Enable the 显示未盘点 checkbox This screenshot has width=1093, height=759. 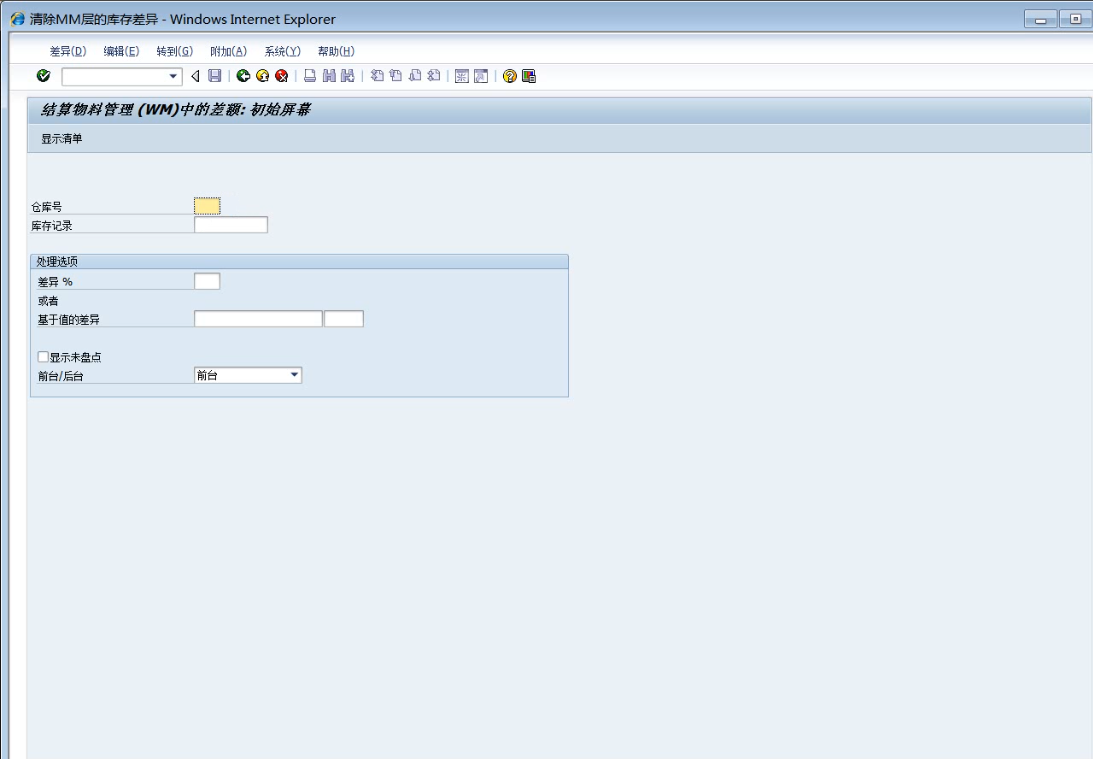coord(43,357)
